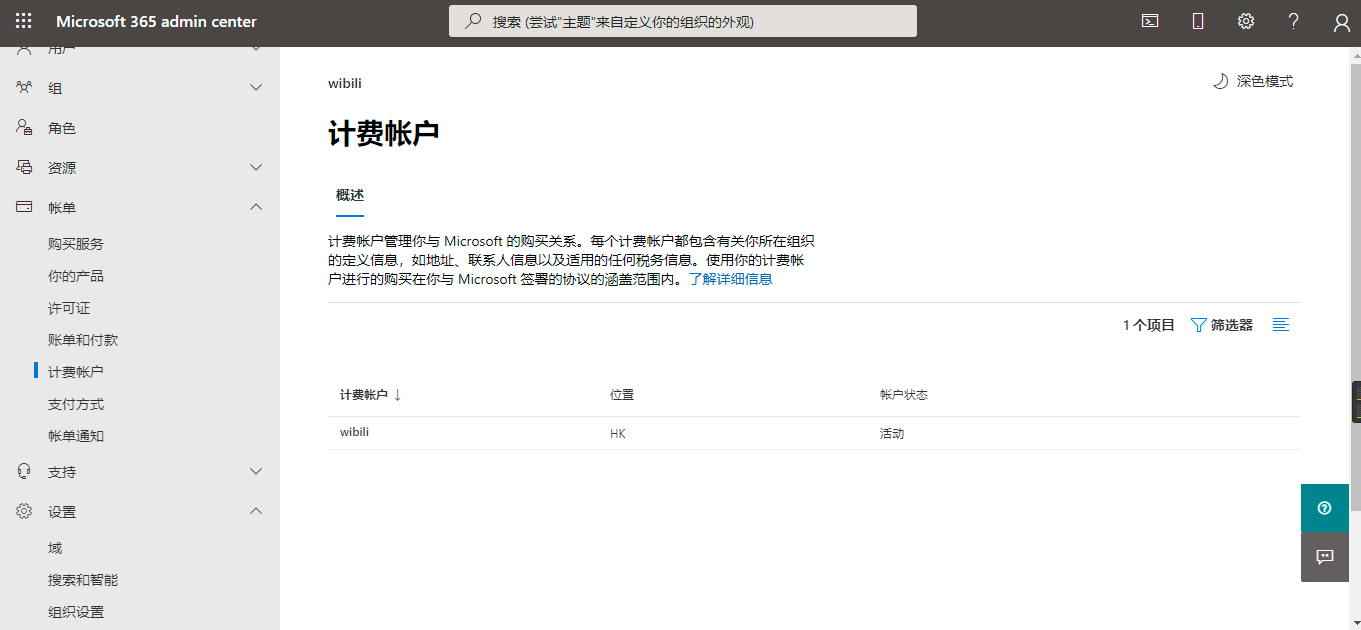1361x630 pixels.
Task: Toggle 深色模式 dark mode
Action: pos(1253,82)
